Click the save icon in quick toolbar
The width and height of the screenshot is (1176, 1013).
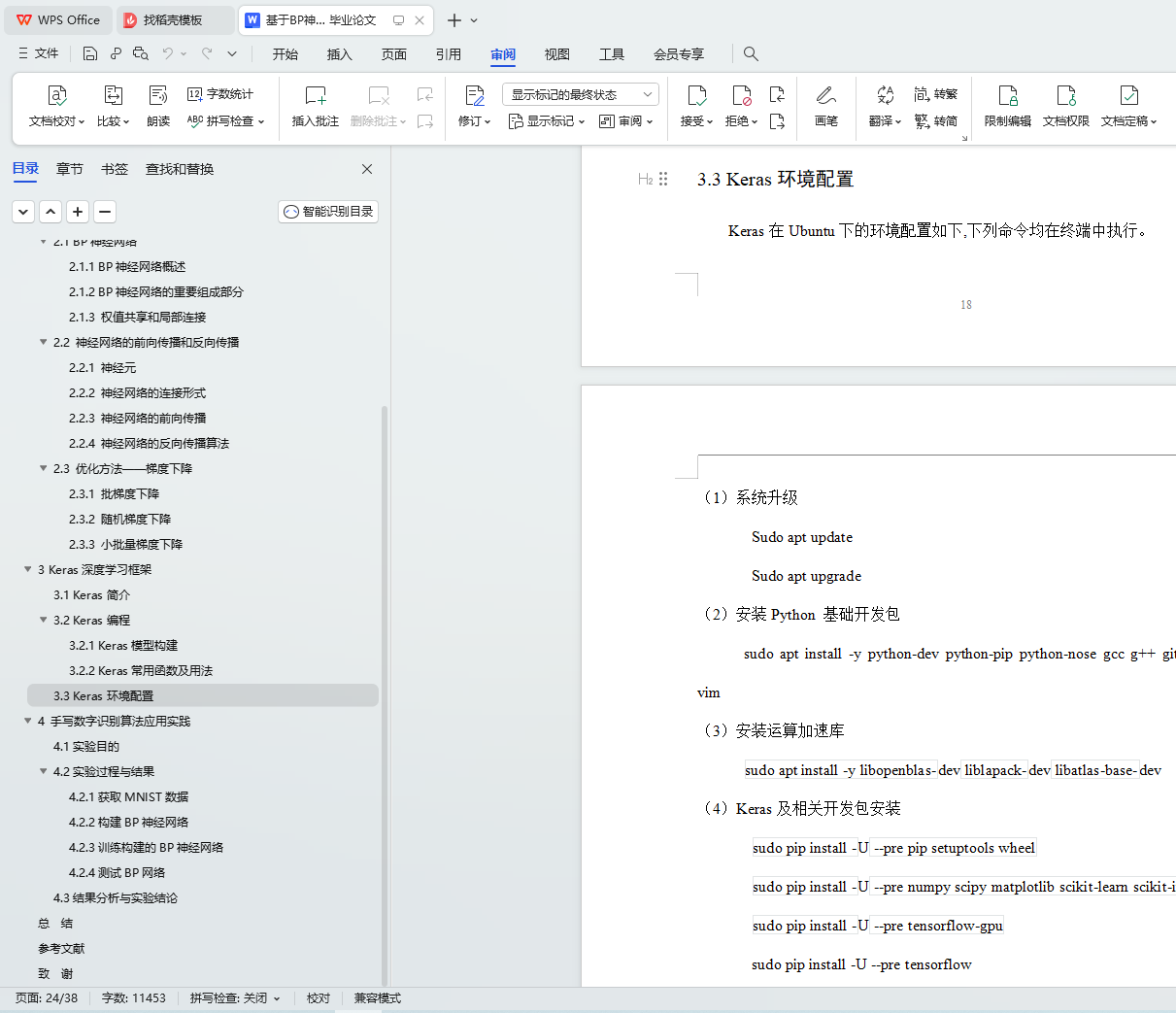click(90, 53)
